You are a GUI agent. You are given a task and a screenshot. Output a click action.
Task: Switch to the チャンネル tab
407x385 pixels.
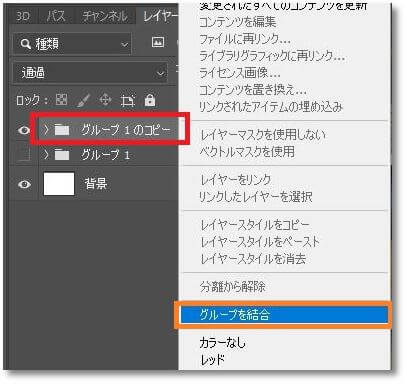105,16
